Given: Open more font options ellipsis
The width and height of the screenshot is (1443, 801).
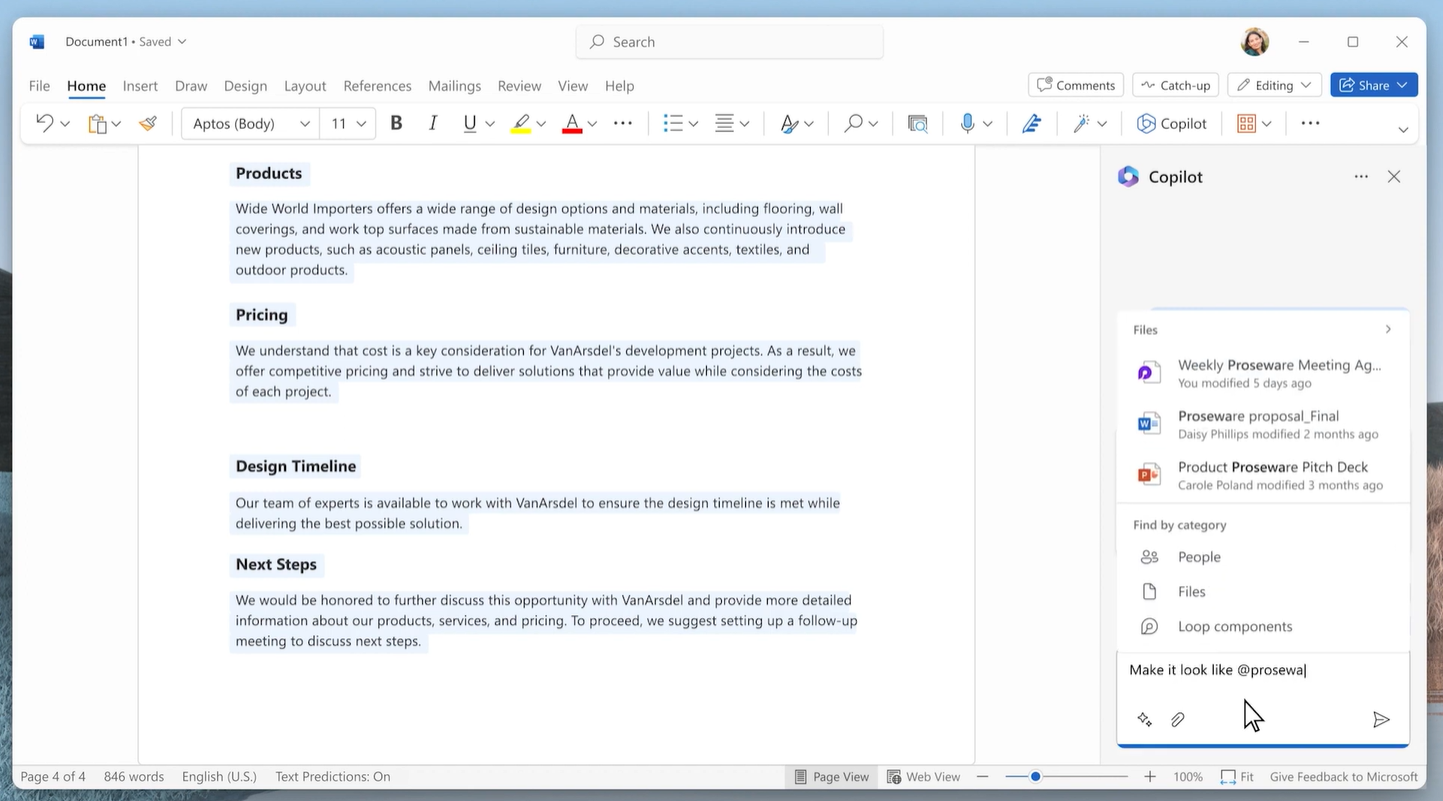Looking at the screenshot, I should pos(622,123).
